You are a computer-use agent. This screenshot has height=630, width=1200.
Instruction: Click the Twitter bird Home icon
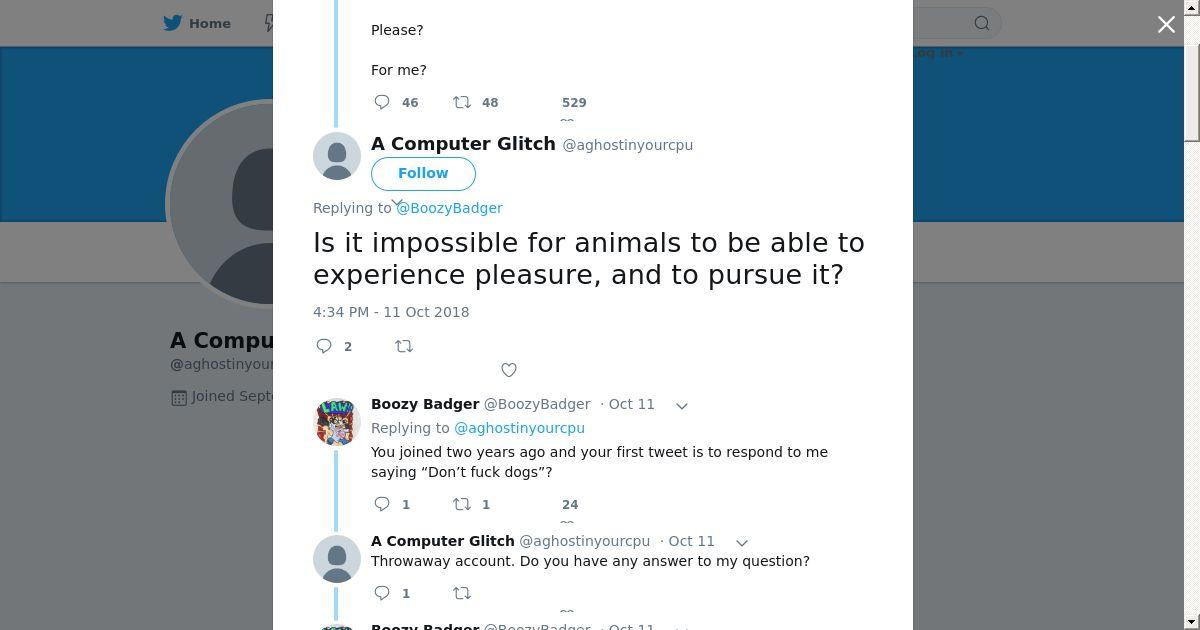pos(173,23)
